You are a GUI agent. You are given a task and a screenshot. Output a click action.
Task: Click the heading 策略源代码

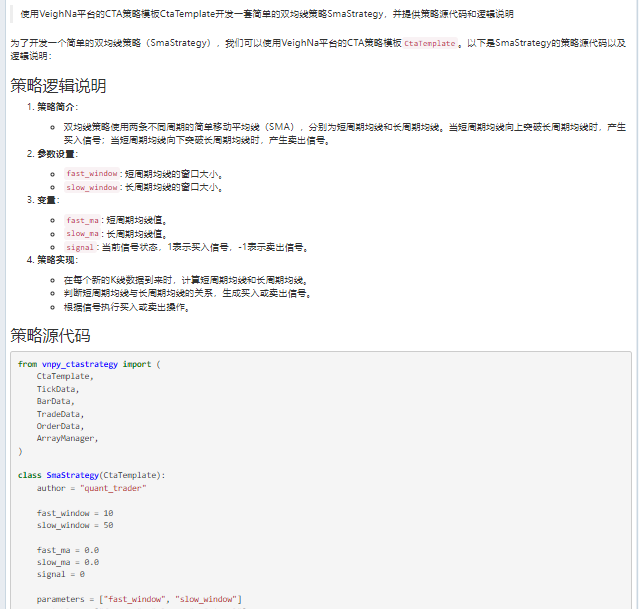50,335
